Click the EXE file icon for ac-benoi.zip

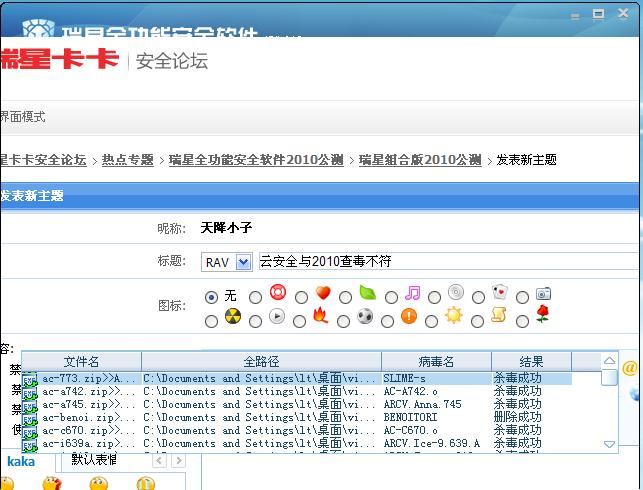coord(30,419)
